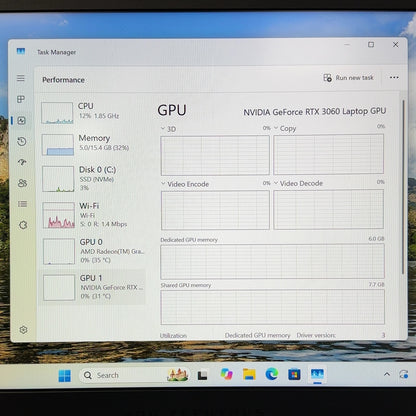Minimize the Task Manager window

[x=347, y=44]
